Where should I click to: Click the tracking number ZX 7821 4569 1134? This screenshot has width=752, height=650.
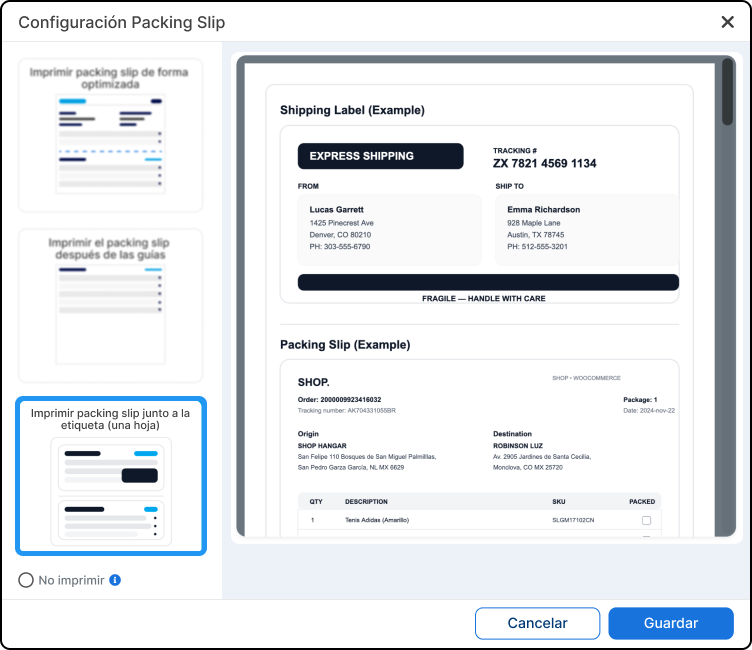click(544, 163)
